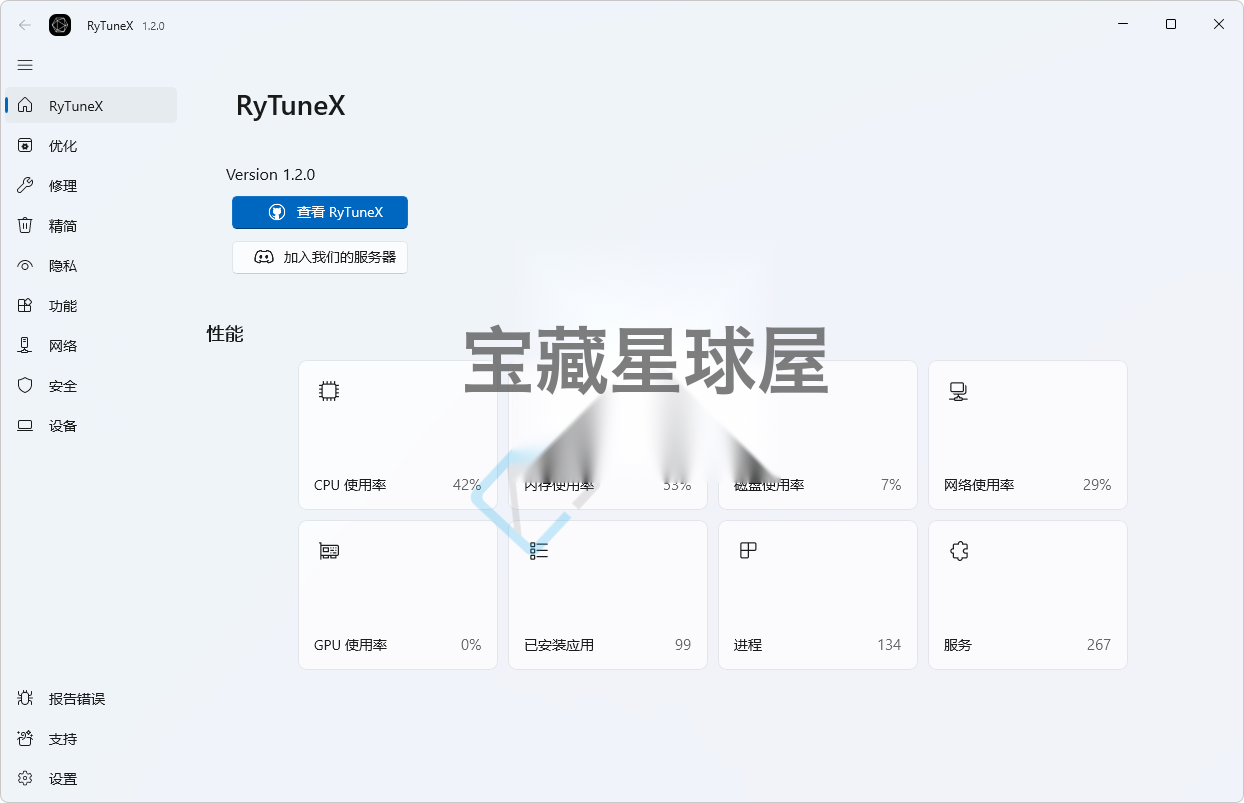1244x803 pixels.
Task: Open the CPU 使用率 card
Action: (398, 435)
